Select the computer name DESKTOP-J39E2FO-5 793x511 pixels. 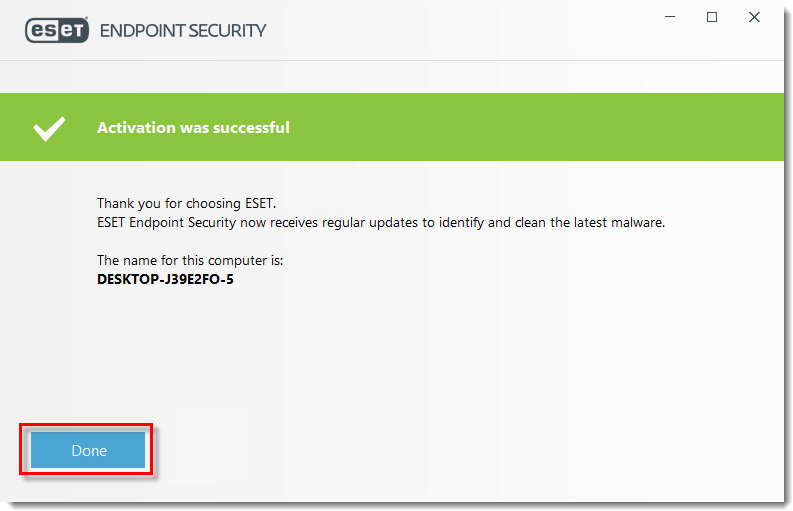165,279
